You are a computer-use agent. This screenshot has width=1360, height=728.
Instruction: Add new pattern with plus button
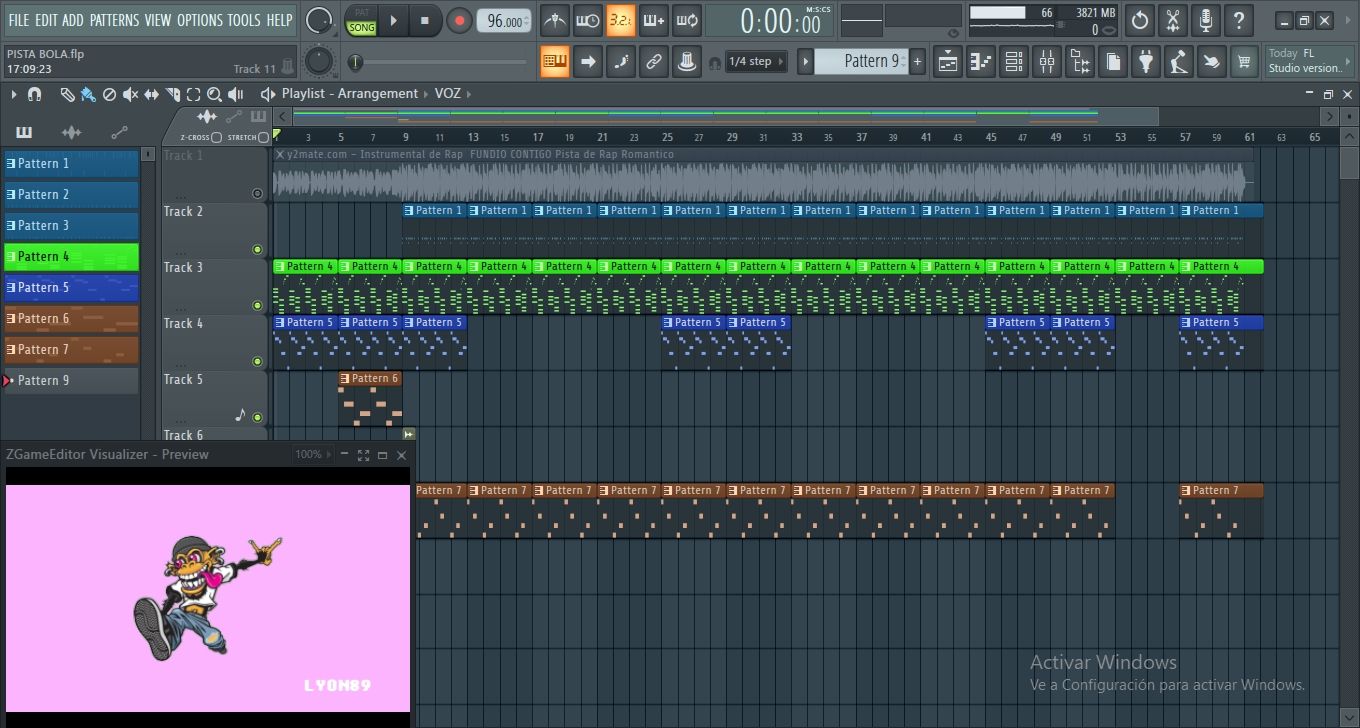pyautogui.click(x=917, y=62)
